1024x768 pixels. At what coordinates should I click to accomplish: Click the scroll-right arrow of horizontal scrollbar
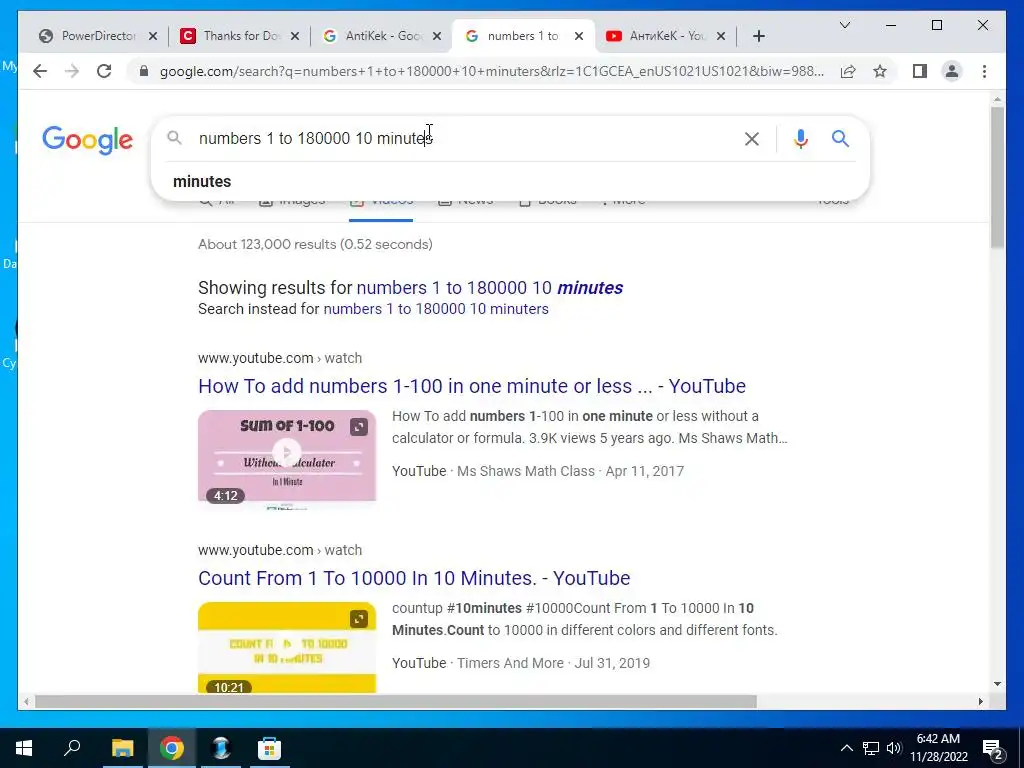pyautogui.click(x=980, y=702)
